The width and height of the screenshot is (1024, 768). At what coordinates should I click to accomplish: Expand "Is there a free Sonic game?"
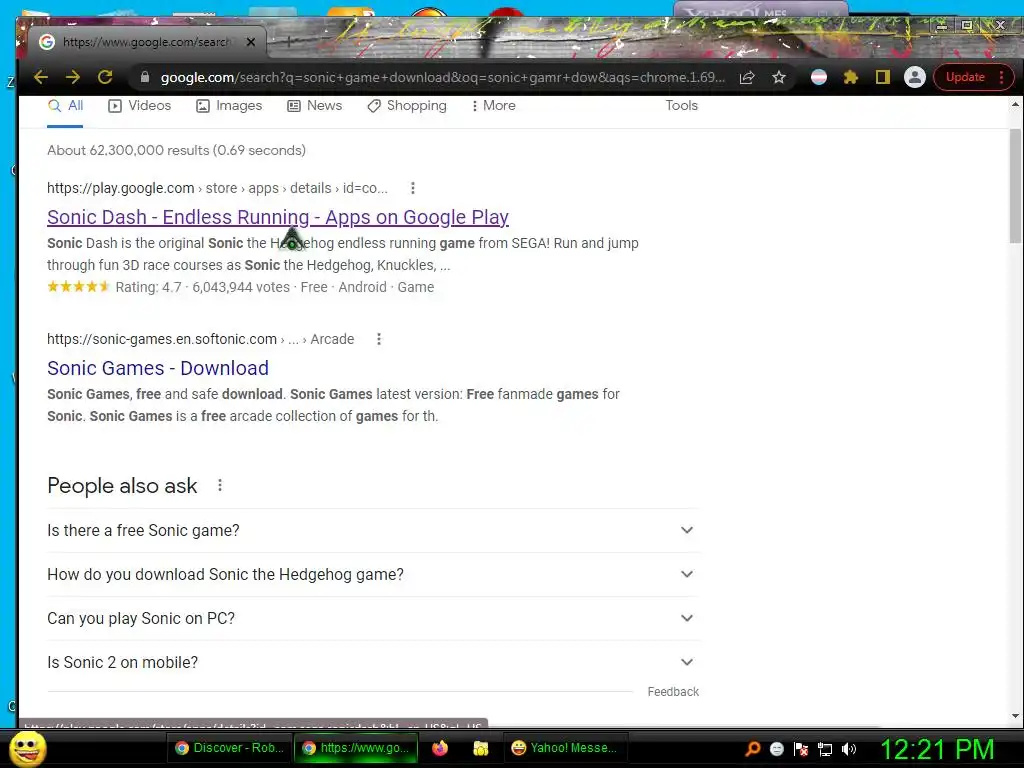click(x=373, y=530)
